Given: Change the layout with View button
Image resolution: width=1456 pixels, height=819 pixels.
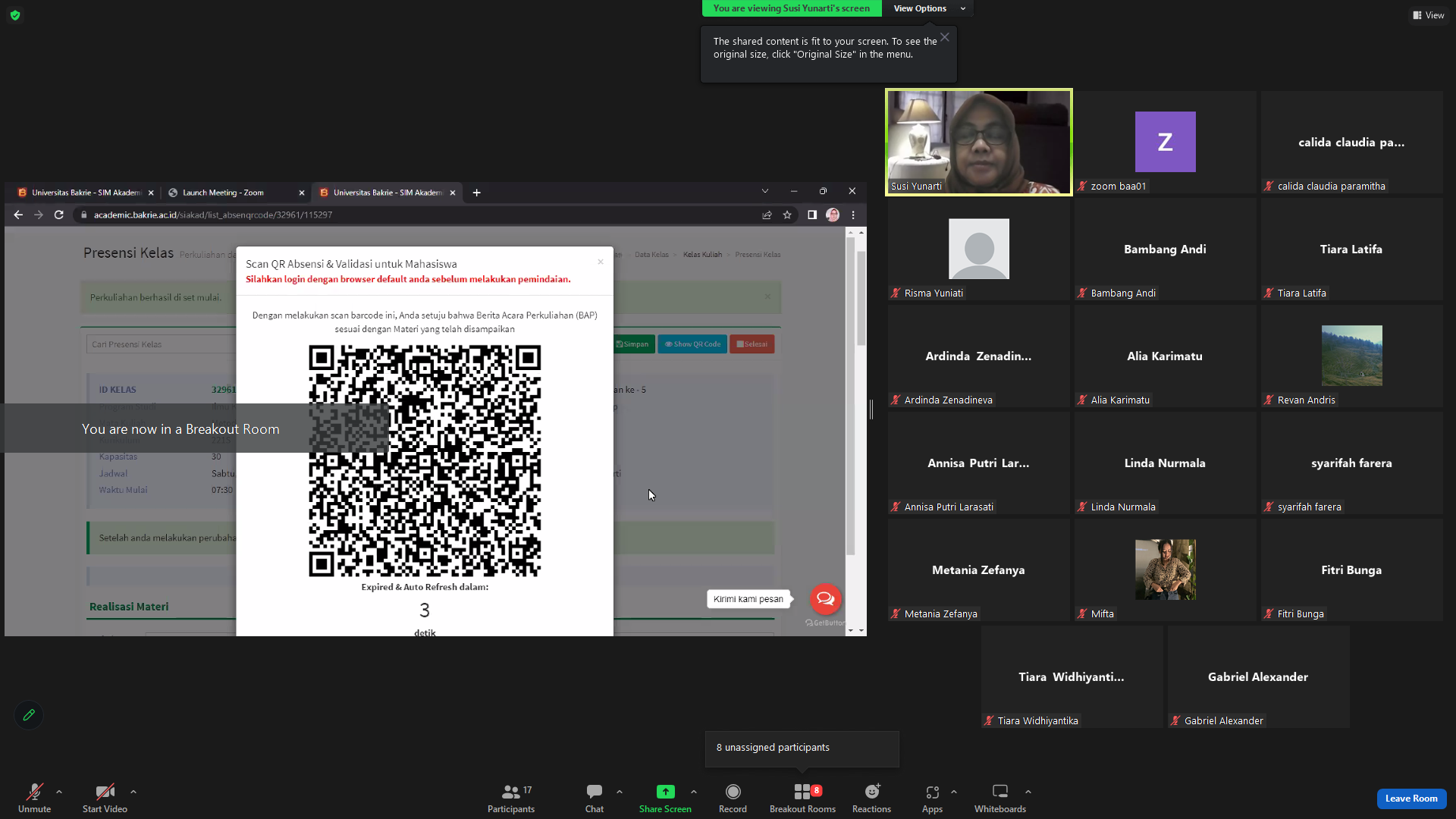Looking at the screenshot, I should [x=1428, y=15].
